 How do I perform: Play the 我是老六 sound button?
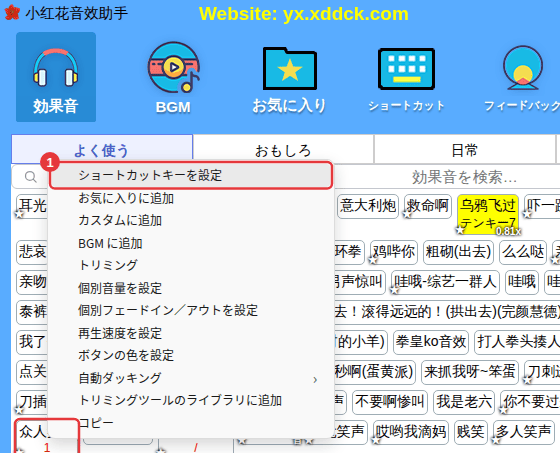[464, 402]
